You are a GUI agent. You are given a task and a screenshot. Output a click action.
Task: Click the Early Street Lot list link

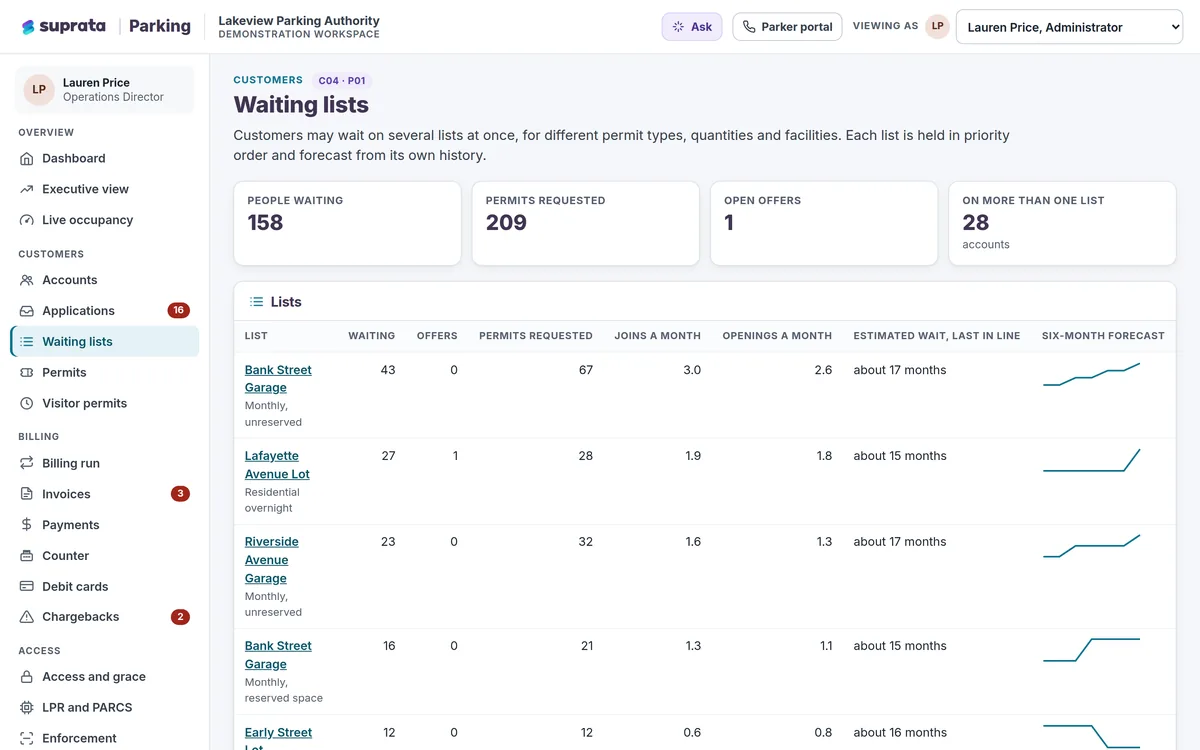click(x=278, y=740)
